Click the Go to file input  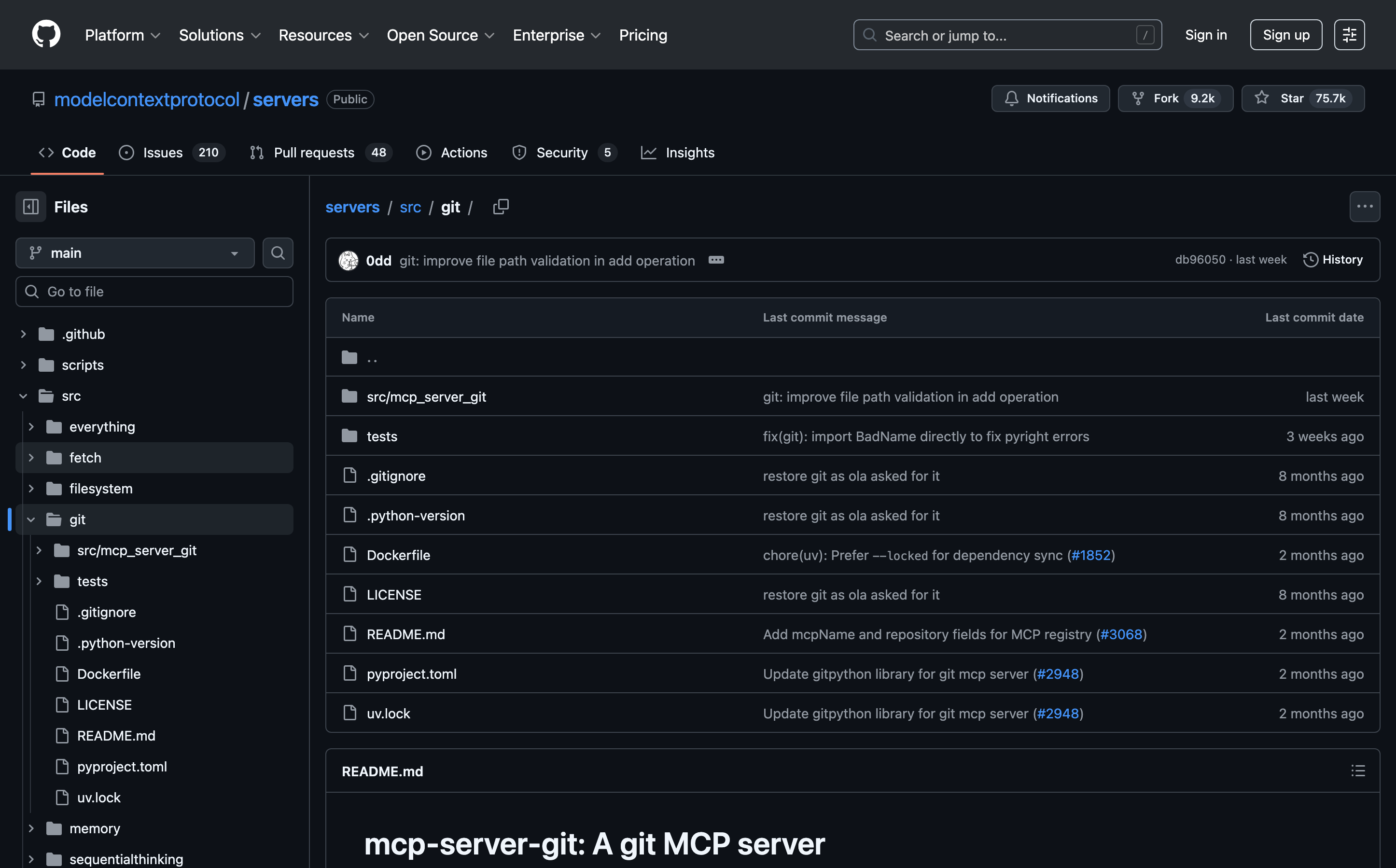click(154, 292)
